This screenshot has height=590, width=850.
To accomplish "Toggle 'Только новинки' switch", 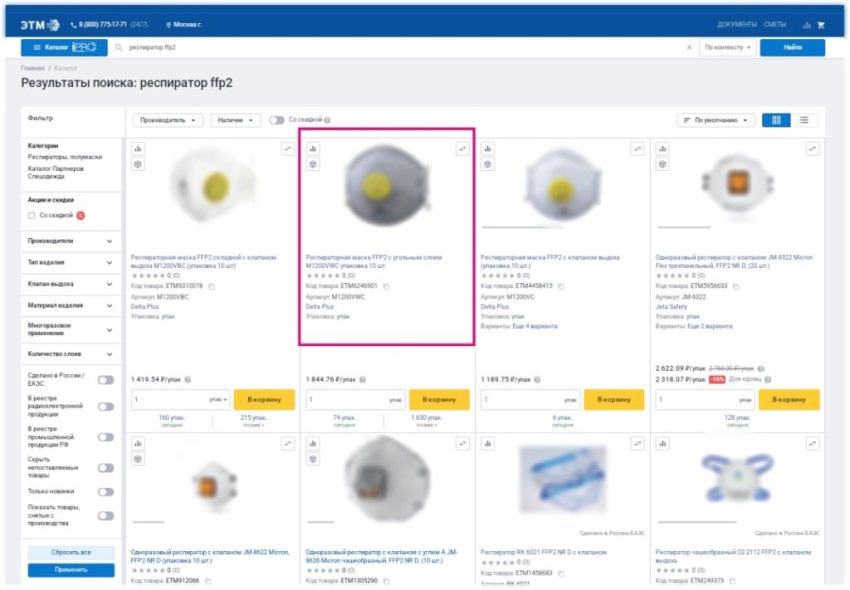I will pyautogui.click(x=106, y=492).
